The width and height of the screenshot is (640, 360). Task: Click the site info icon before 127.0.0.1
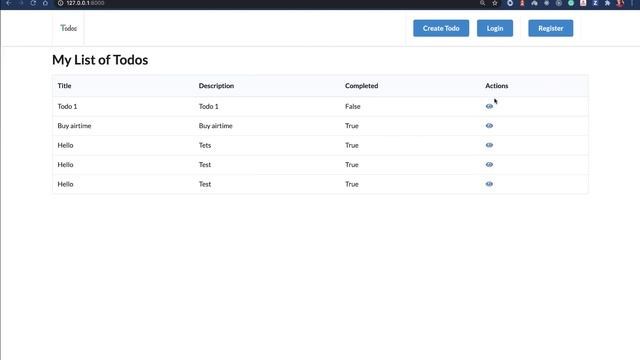(x=60, y=3)
